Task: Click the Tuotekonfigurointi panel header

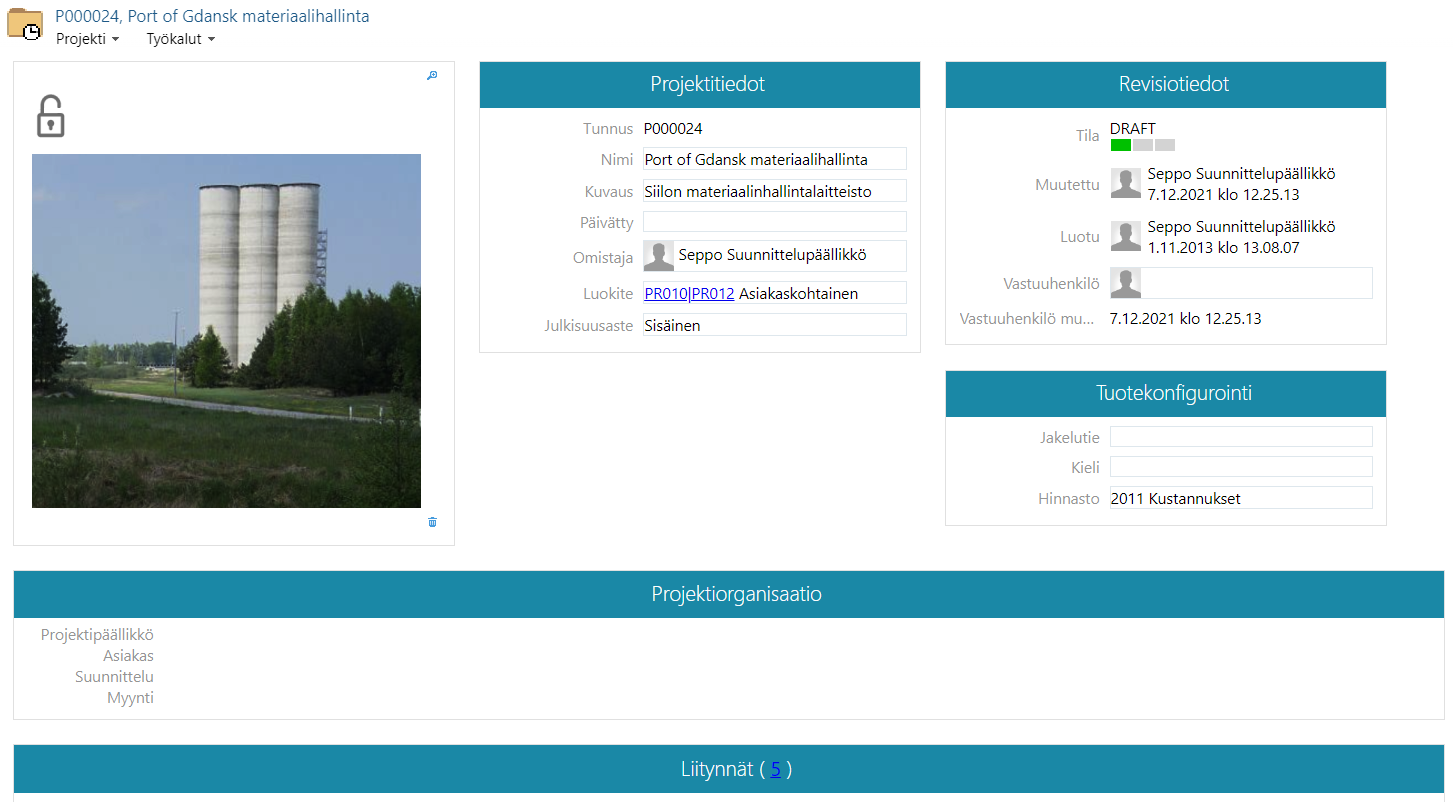Action: 1166,394
